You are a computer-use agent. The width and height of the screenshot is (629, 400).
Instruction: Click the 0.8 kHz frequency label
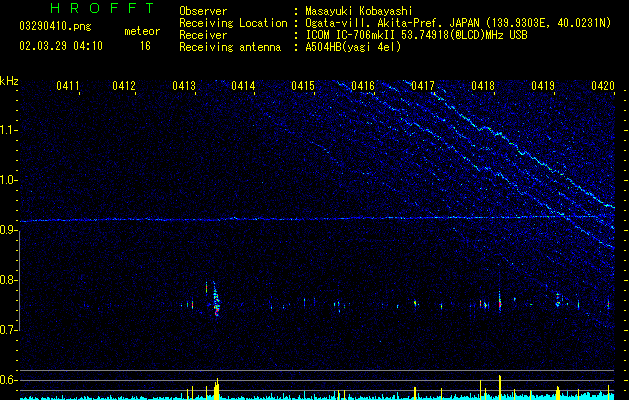8,280
